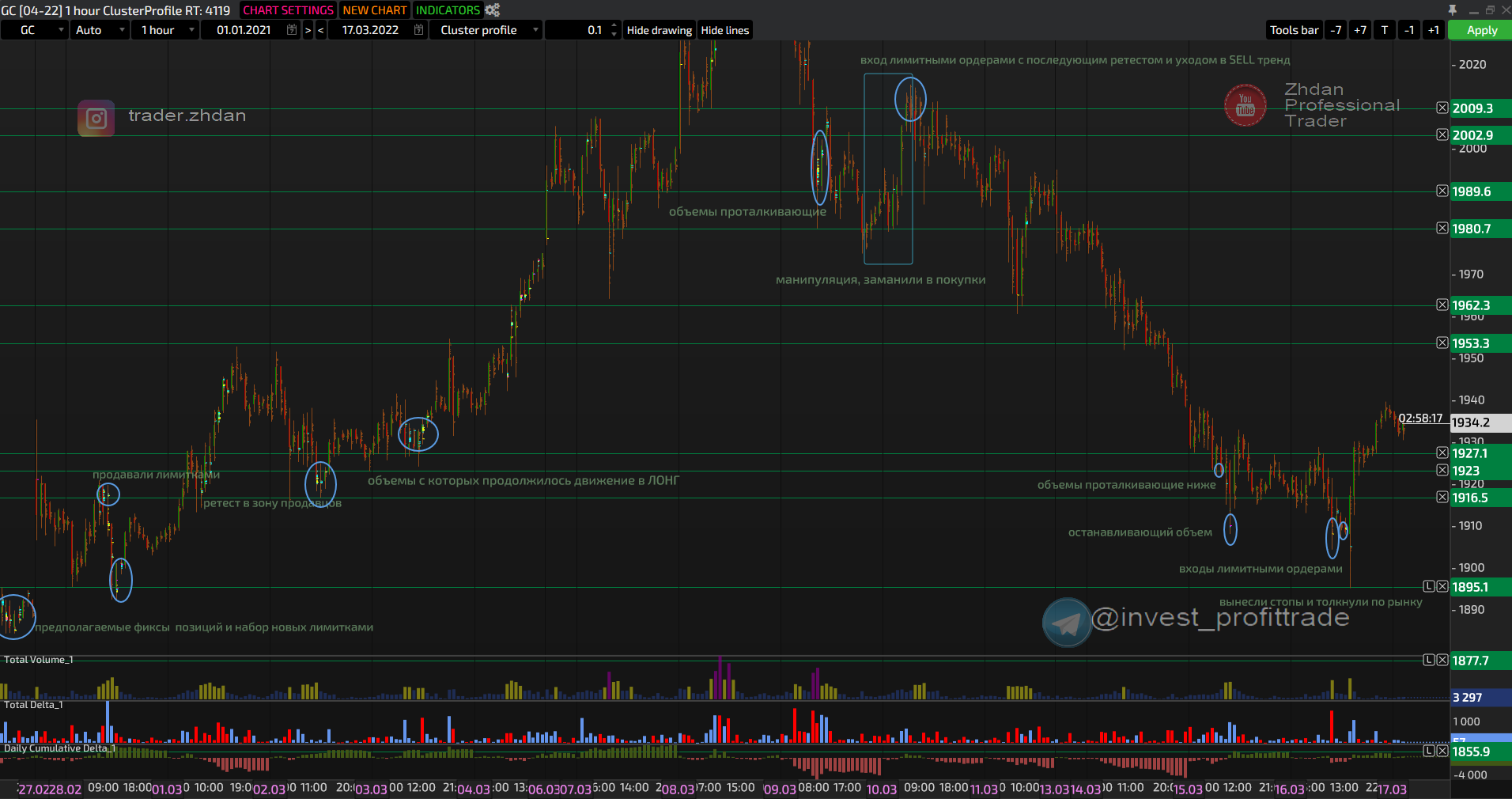Select the 1989.6 green price label
The image size is (1512, 799).
(1480, 191)
